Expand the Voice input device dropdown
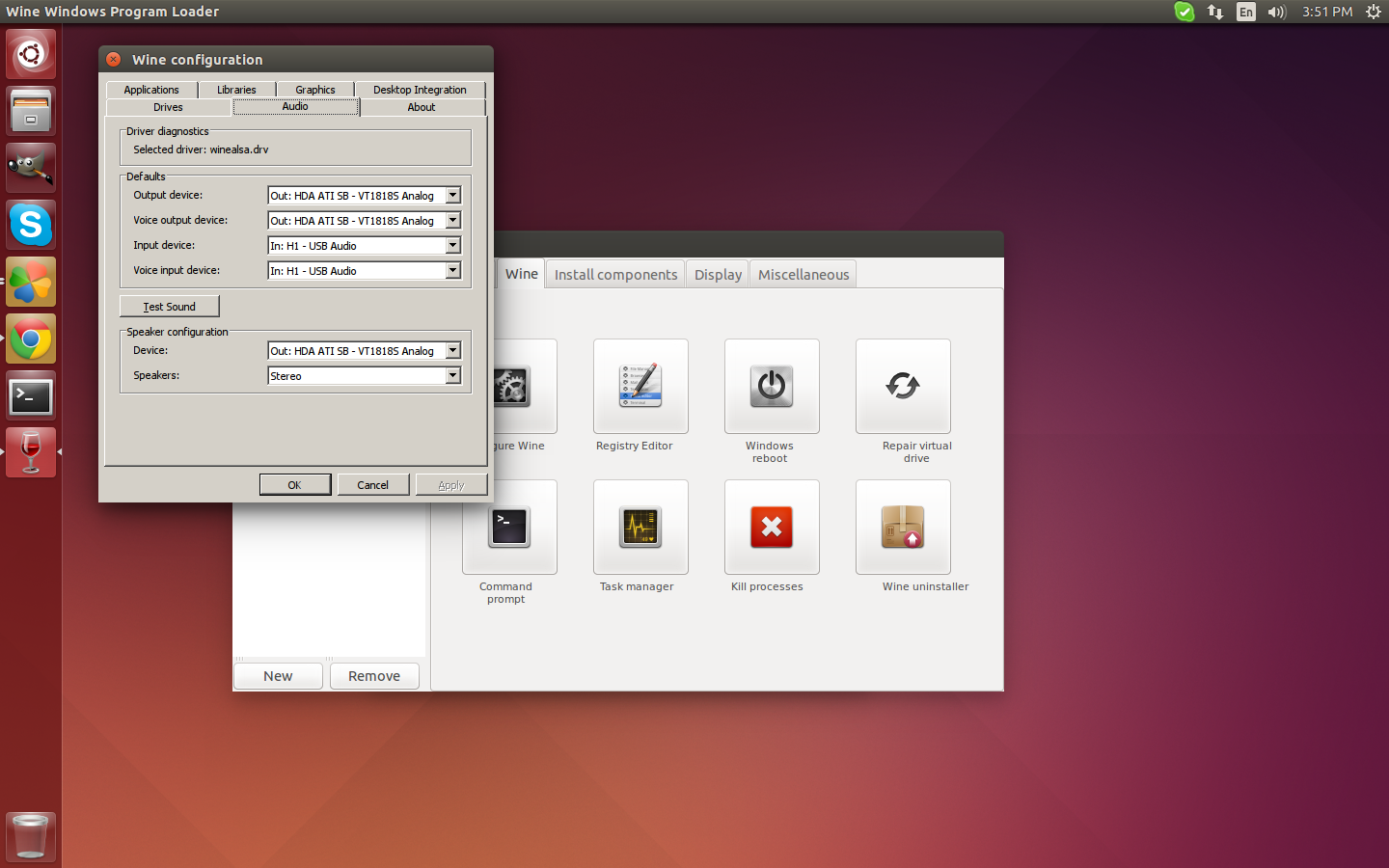Screen dimensions: 1389x868 click(452, 270)
